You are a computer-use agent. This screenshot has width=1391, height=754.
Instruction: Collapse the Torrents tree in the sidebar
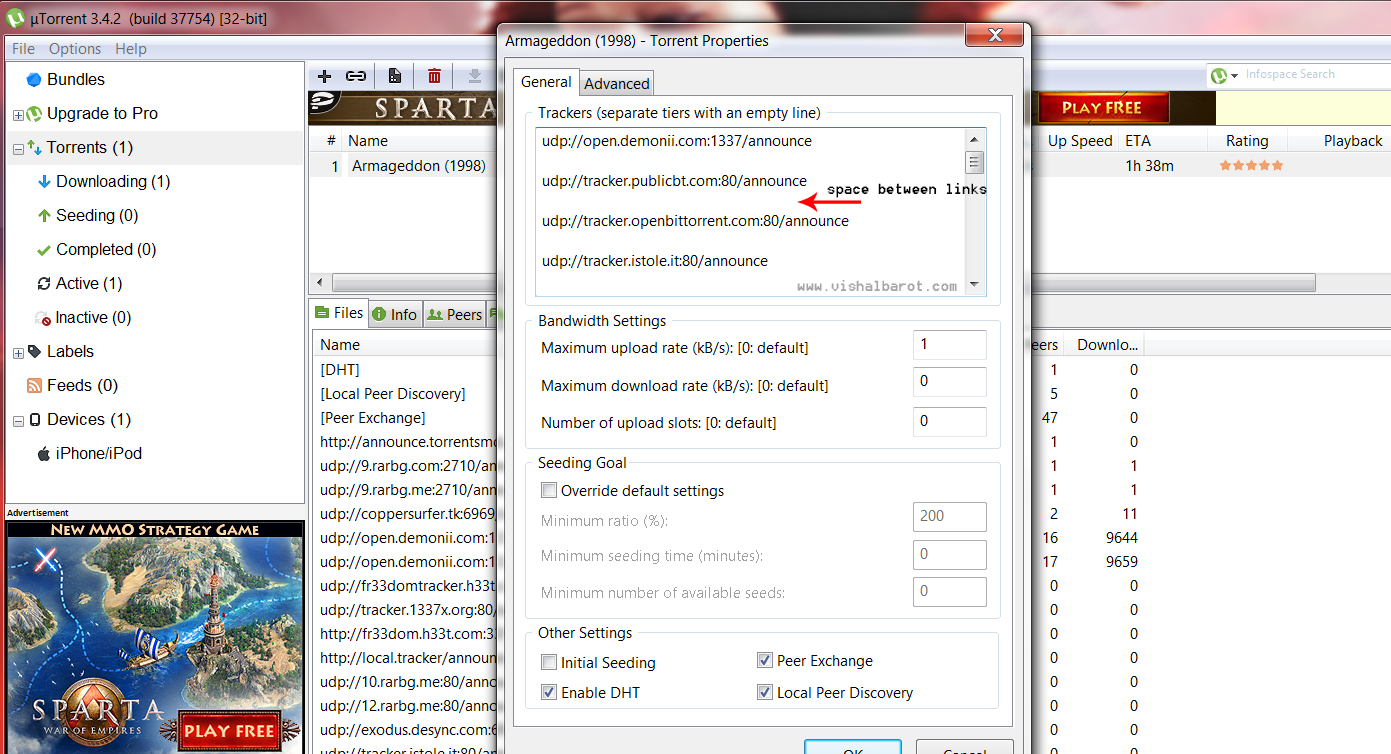[x=17, y=147]
